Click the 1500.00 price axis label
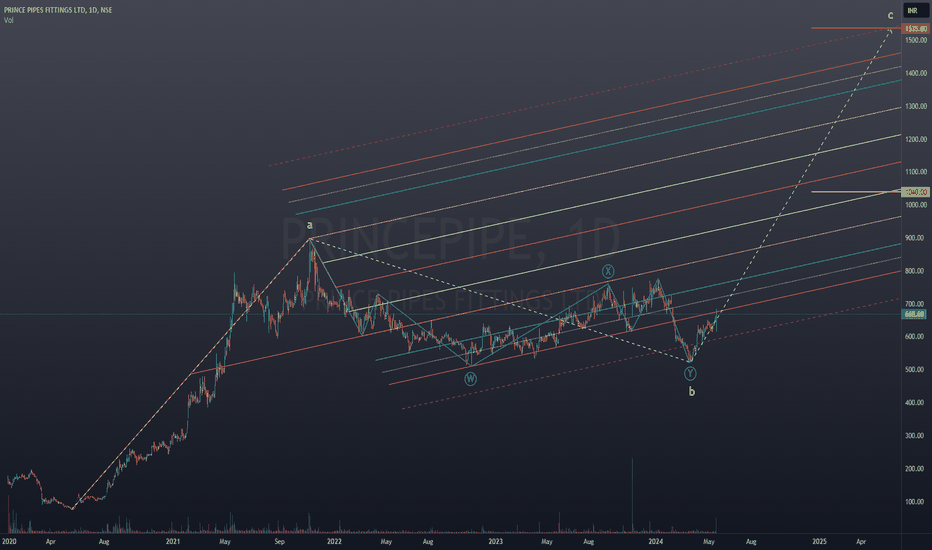The width and height of the screenshot is (932, 550). pos(916,40)
